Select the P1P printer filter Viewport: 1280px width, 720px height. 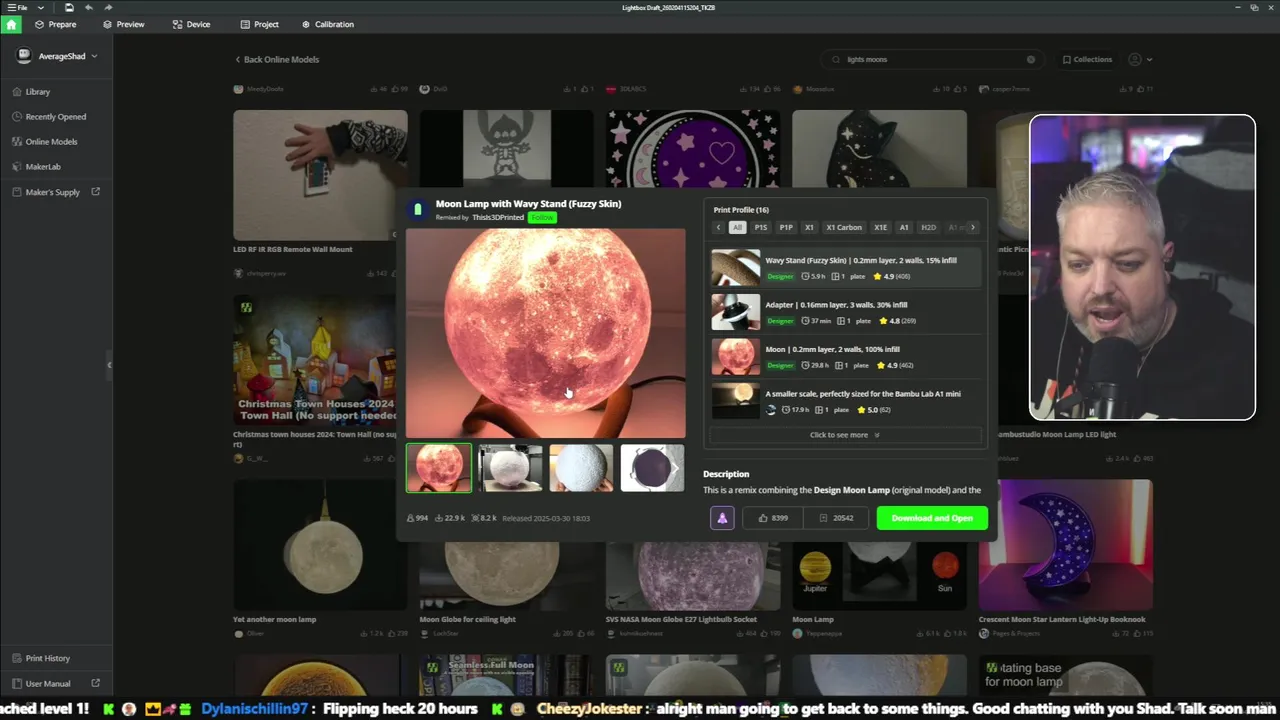point(786,227)
